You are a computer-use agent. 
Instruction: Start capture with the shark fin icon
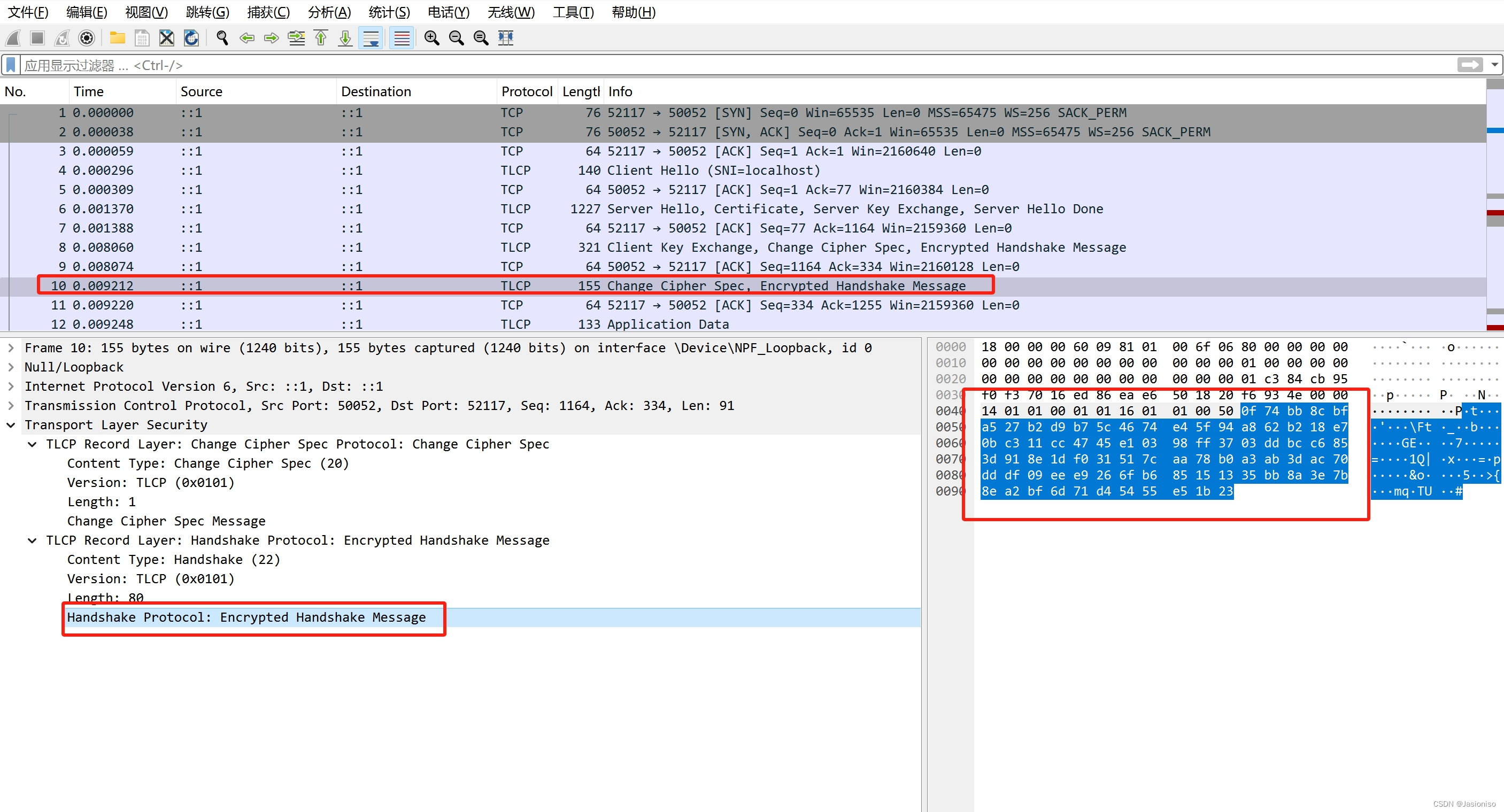(13, 38)
